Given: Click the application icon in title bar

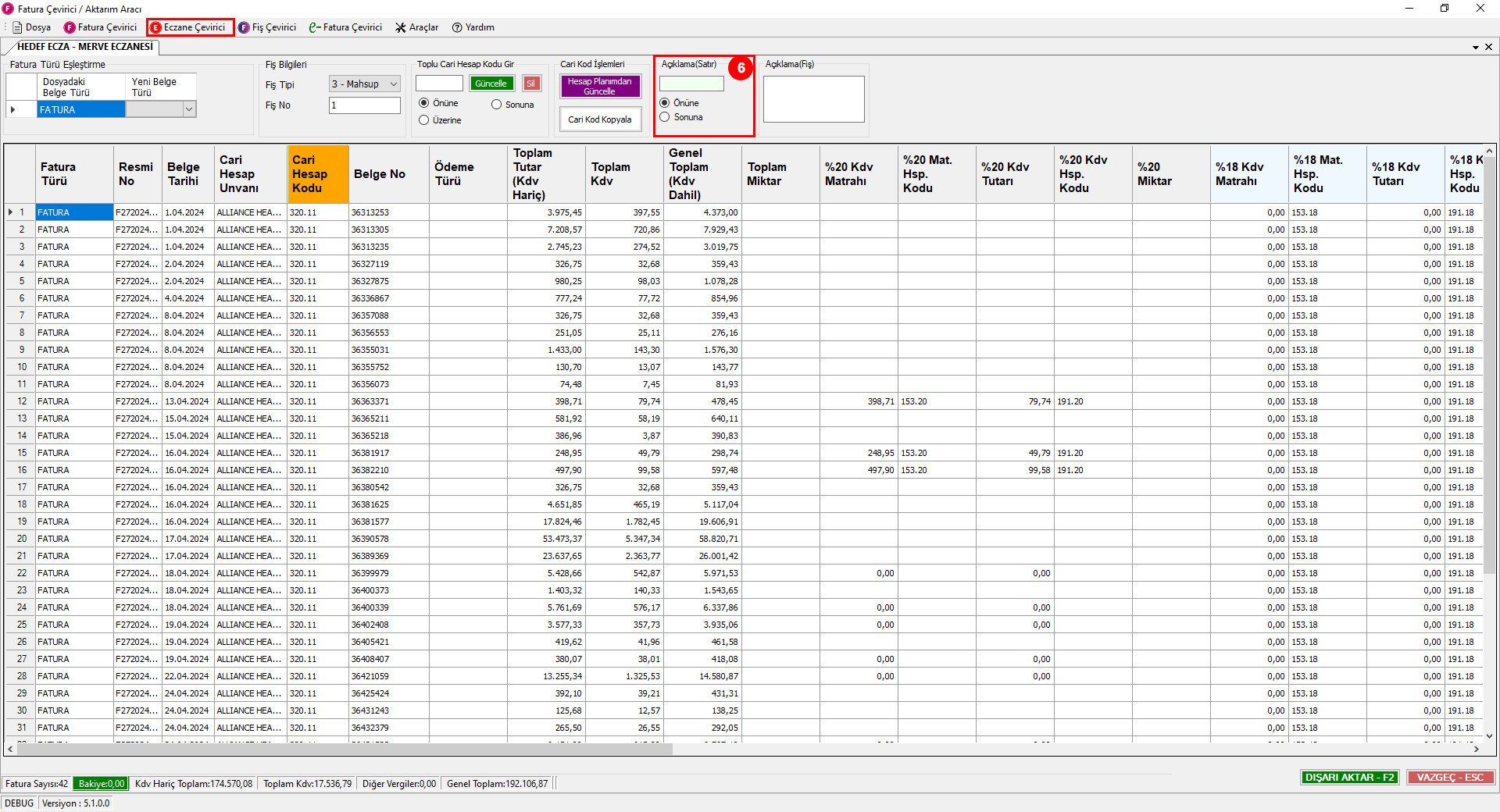Looking at the screenshot, I should point(8,9).
